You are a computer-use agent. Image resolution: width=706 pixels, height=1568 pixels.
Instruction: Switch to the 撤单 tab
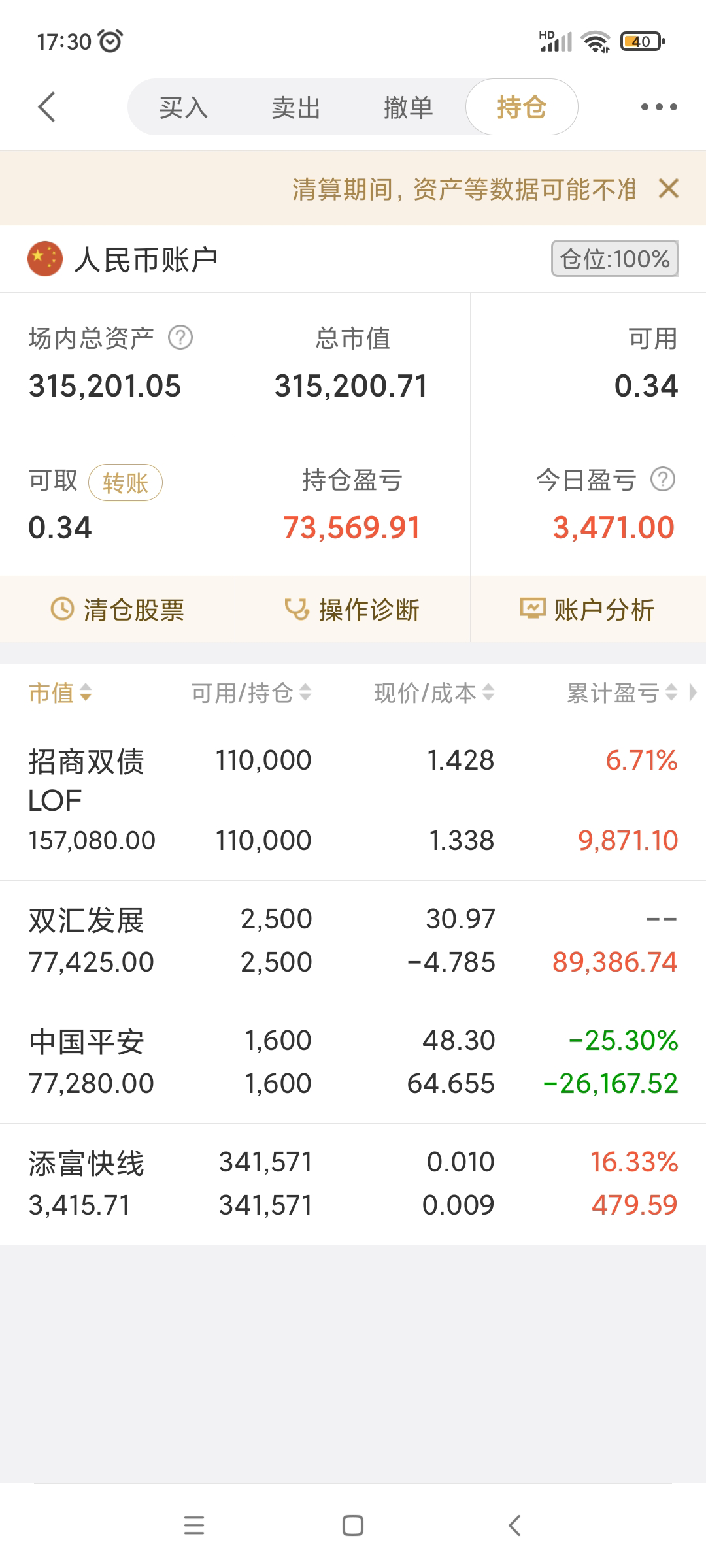click(408, 107)
